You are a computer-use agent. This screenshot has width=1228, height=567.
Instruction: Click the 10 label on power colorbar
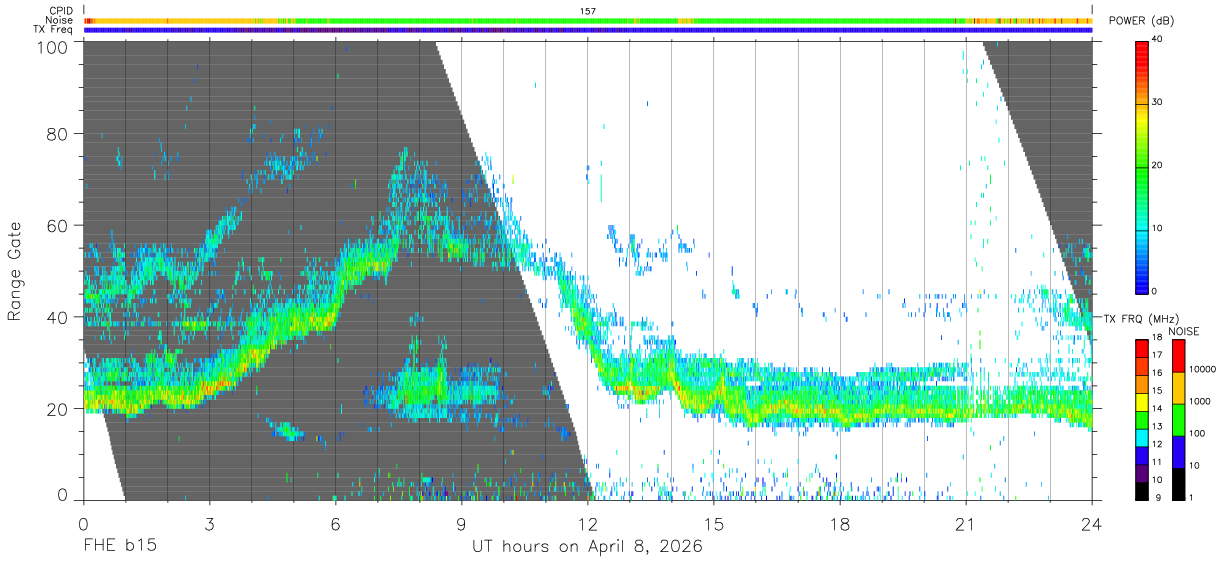coord(1156,228)
